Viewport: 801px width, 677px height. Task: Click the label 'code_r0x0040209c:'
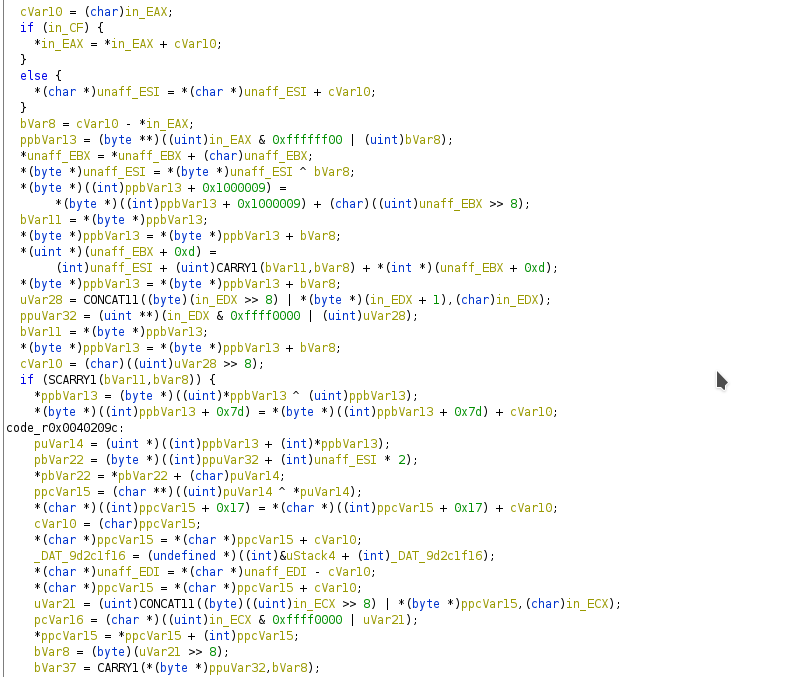click(x=65, y=428)
